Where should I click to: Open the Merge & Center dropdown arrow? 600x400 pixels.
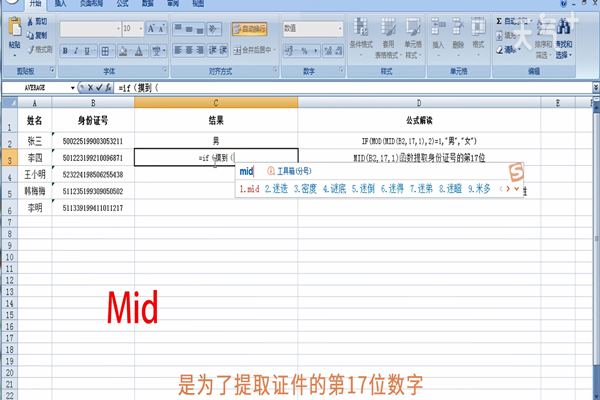(x=275, y=50)
